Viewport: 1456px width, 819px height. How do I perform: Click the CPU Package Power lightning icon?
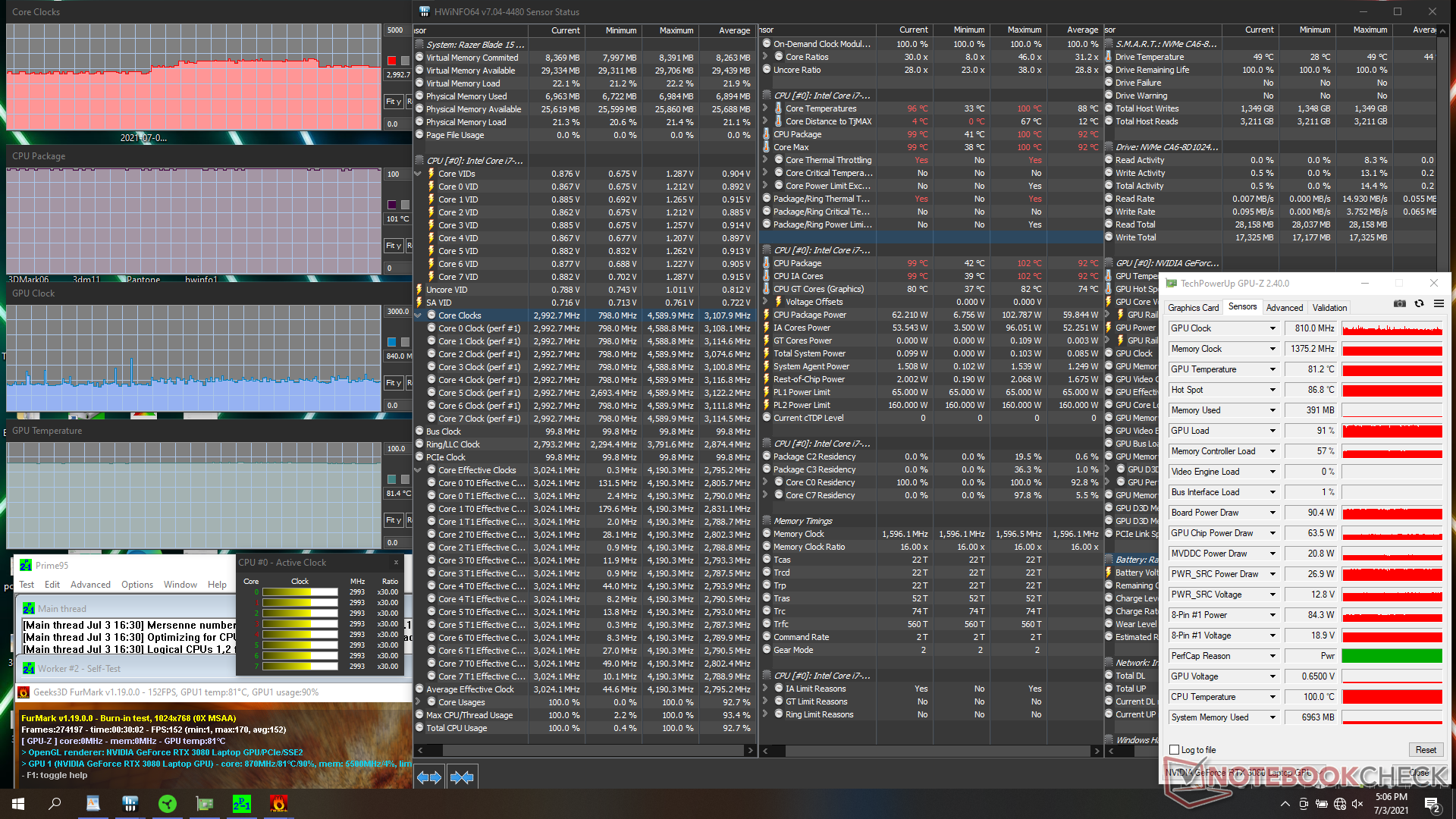(x=767, y=315)
